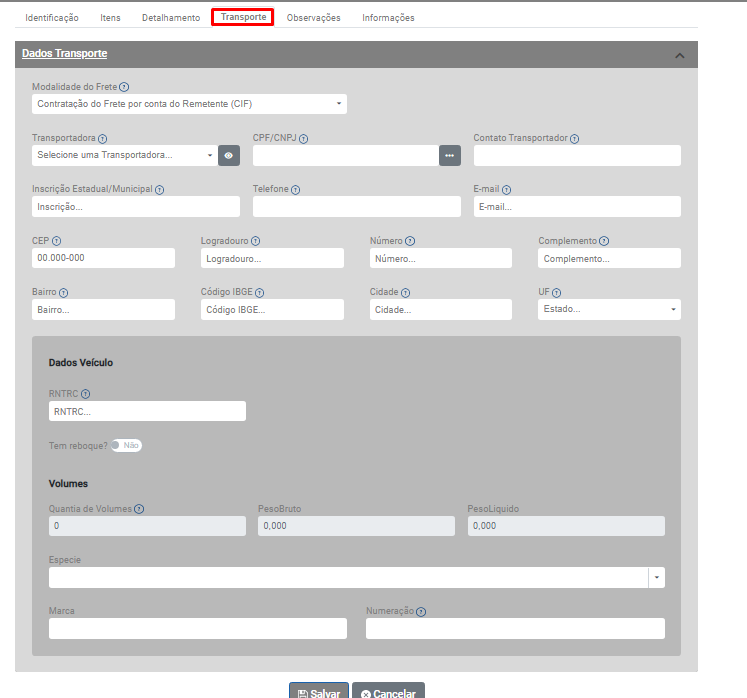Image resolution: width=747 pixels, height=698 pixels.
Task: Open the Modalidade do Frete dropdown
Action: coord(189,103)
